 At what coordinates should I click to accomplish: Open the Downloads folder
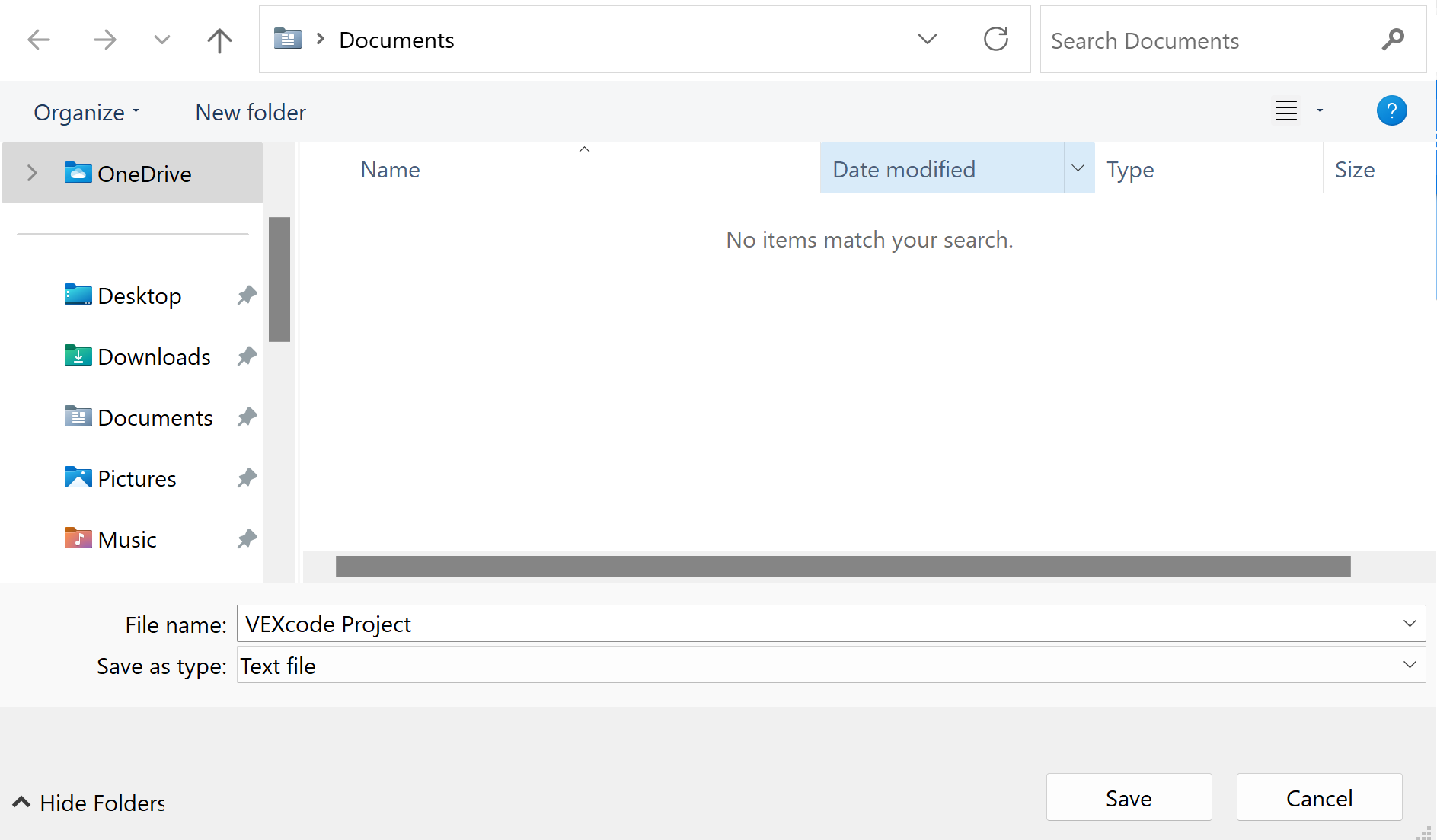[154, 356]
